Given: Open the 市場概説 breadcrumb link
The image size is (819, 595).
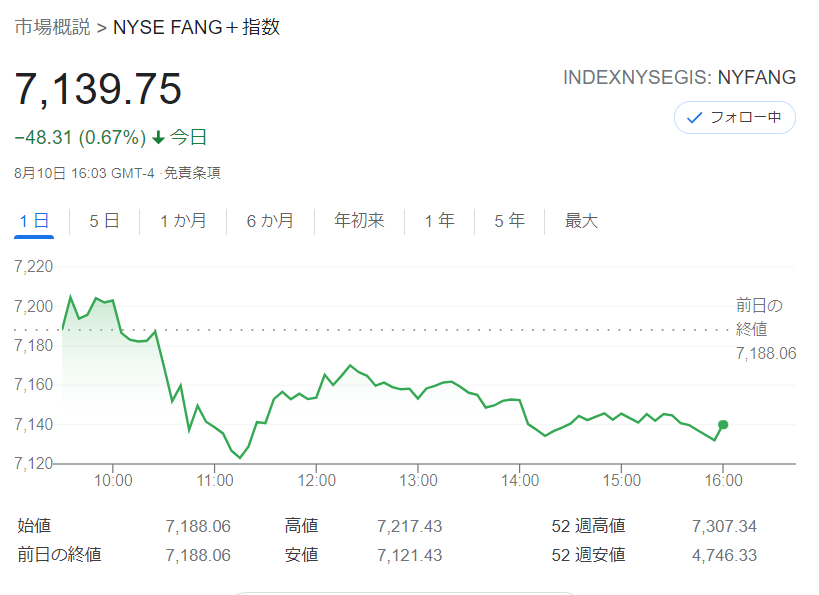Looking at the screenshot, I should 52,27.
